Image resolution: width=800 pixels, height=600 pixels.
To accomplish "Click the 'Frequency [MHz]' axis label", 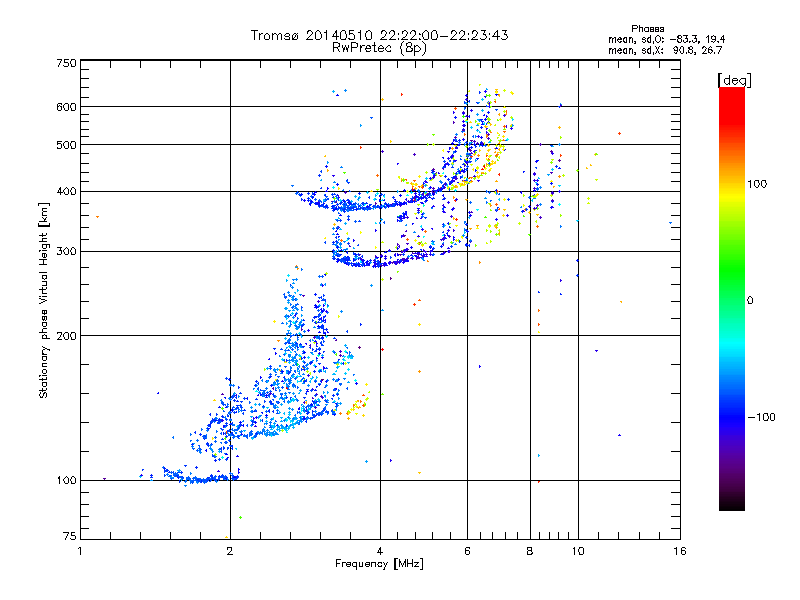I will point(379,564).
